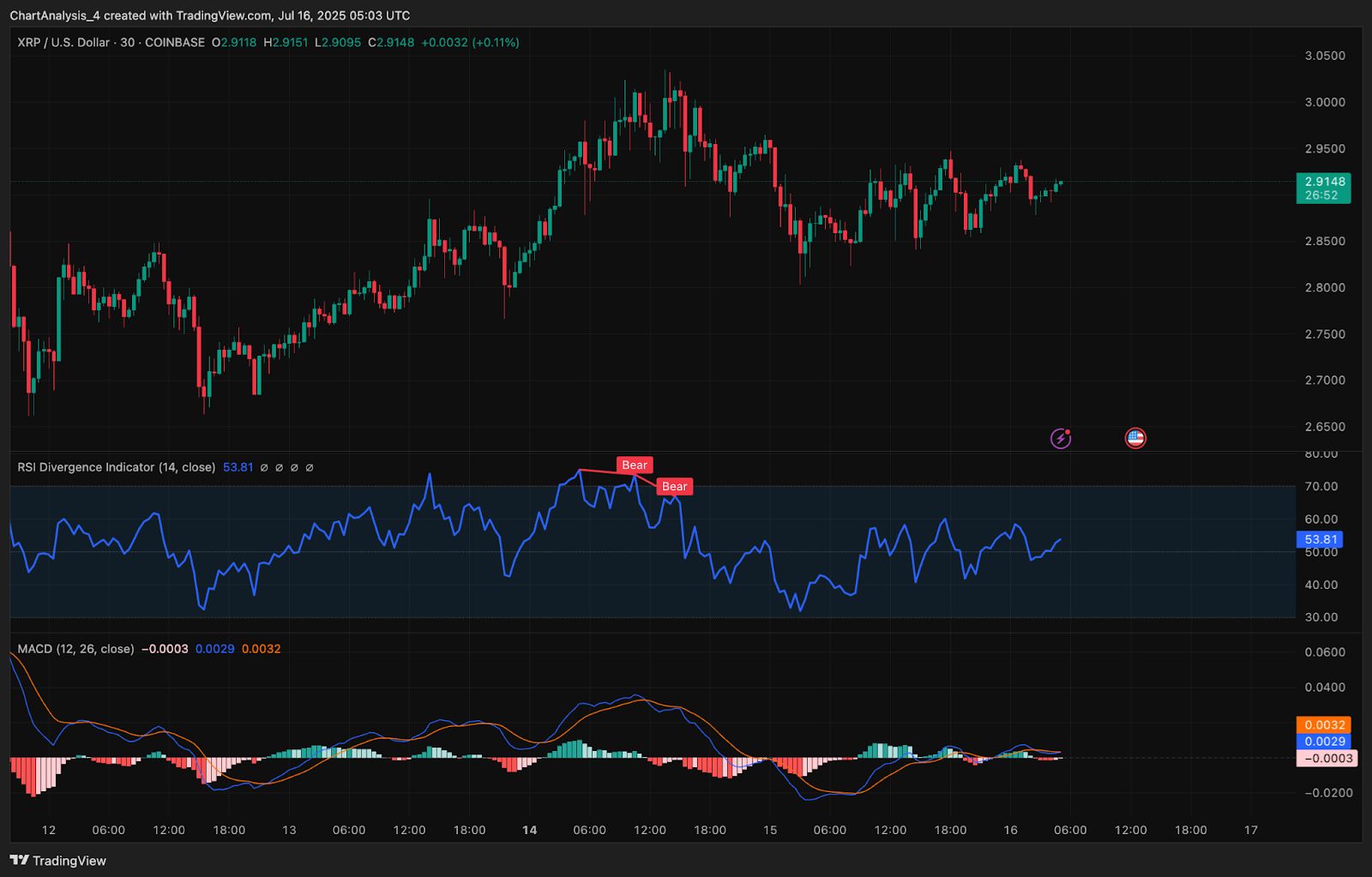Open RSI Divergence Indicator (14, close) legend
This screenshot has height=877, width=1372.
click(117, 467)
